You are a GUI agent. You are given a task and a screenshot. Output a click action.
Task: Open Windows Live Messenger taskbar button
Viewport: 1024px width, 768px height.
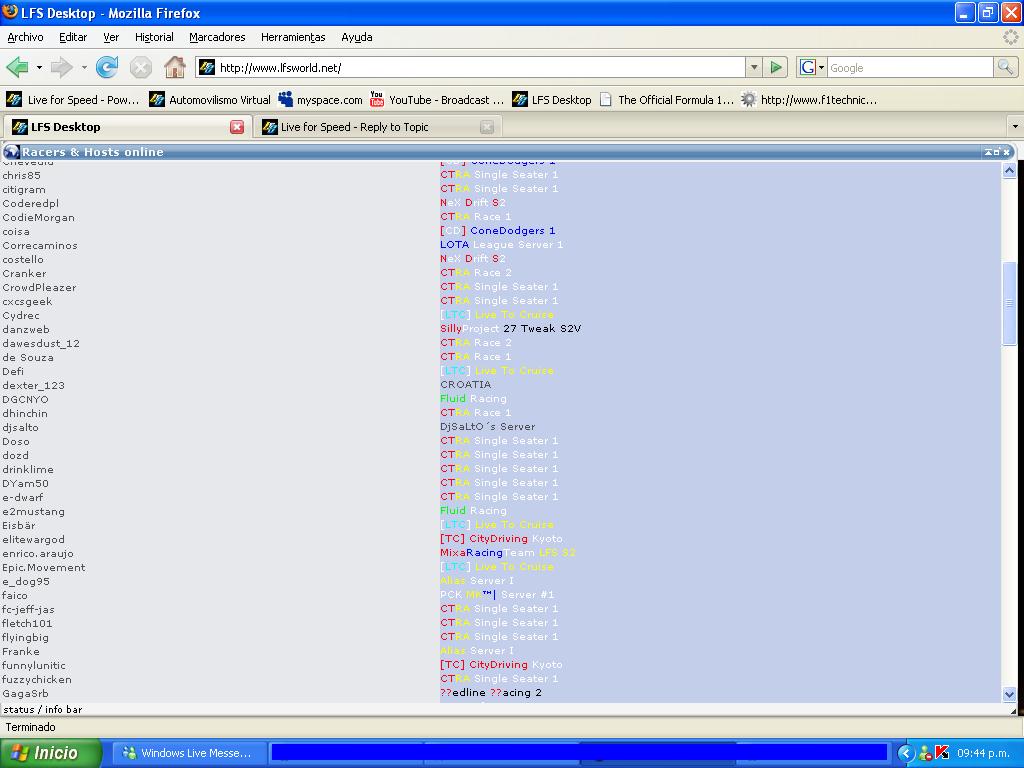coord(188,753)
